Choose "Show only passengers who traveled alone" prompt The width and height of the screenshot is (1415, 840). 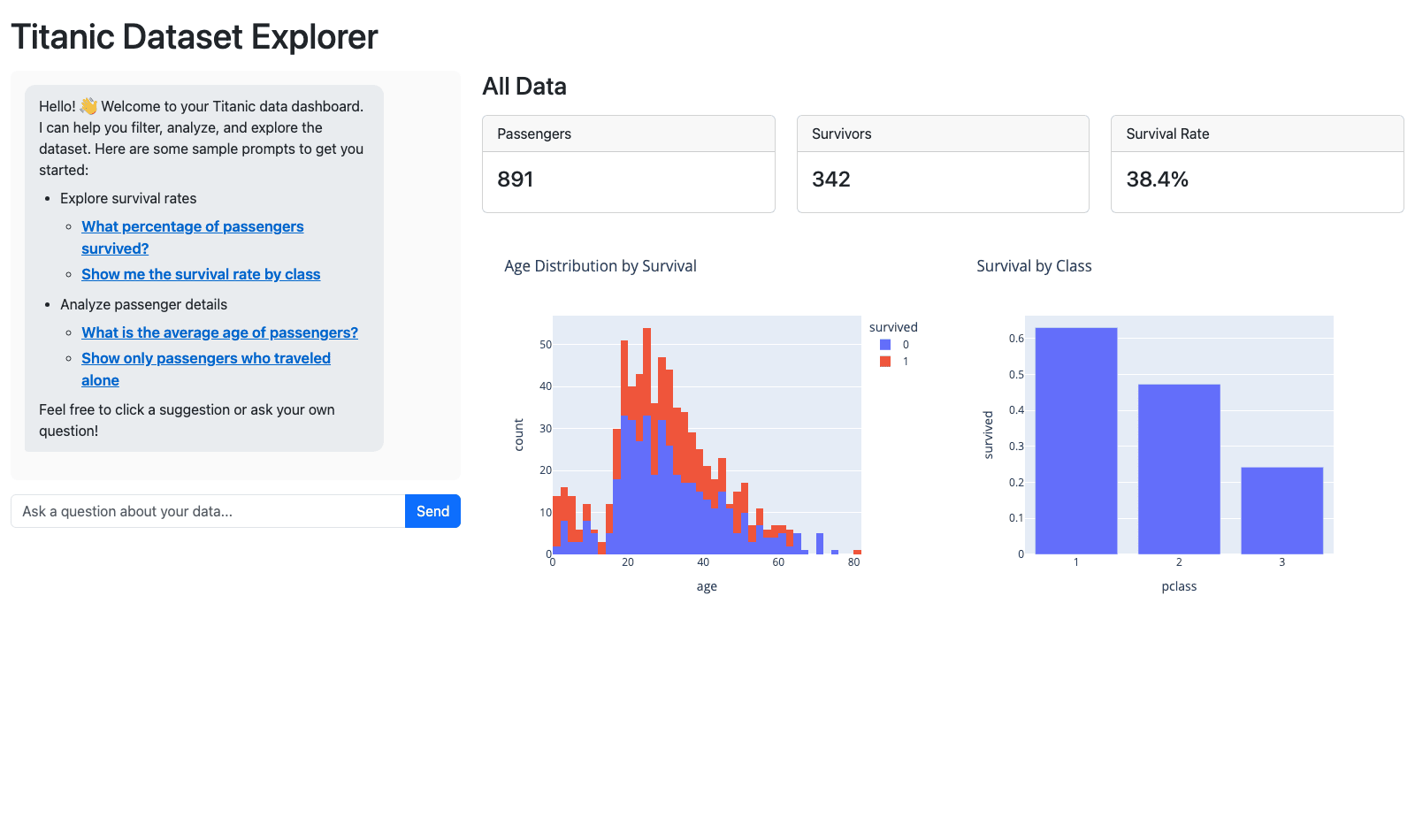coord(205,358)
